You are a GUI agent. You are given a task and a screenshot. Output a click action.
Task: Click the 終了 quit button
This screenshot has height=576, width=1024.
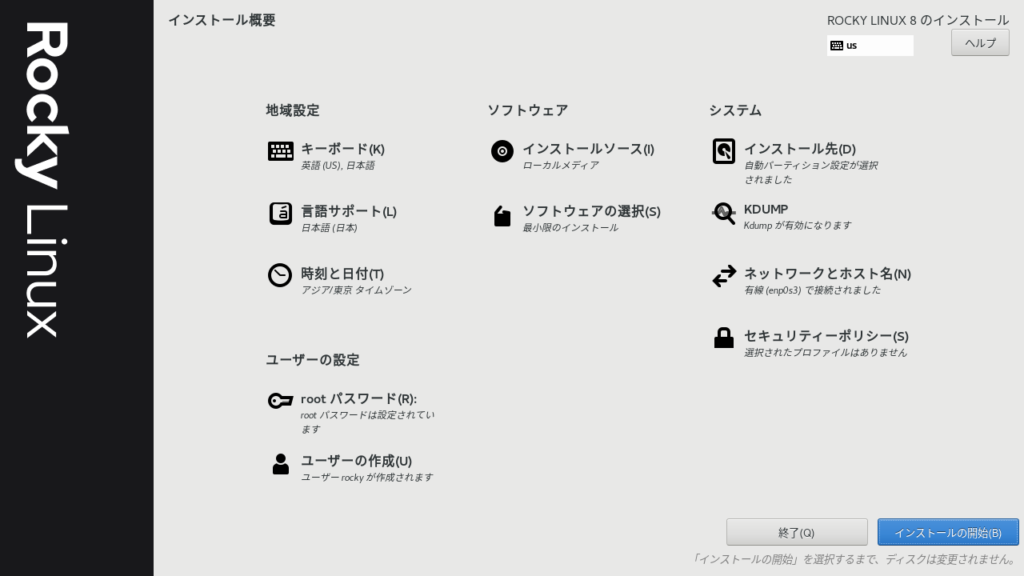796,532
